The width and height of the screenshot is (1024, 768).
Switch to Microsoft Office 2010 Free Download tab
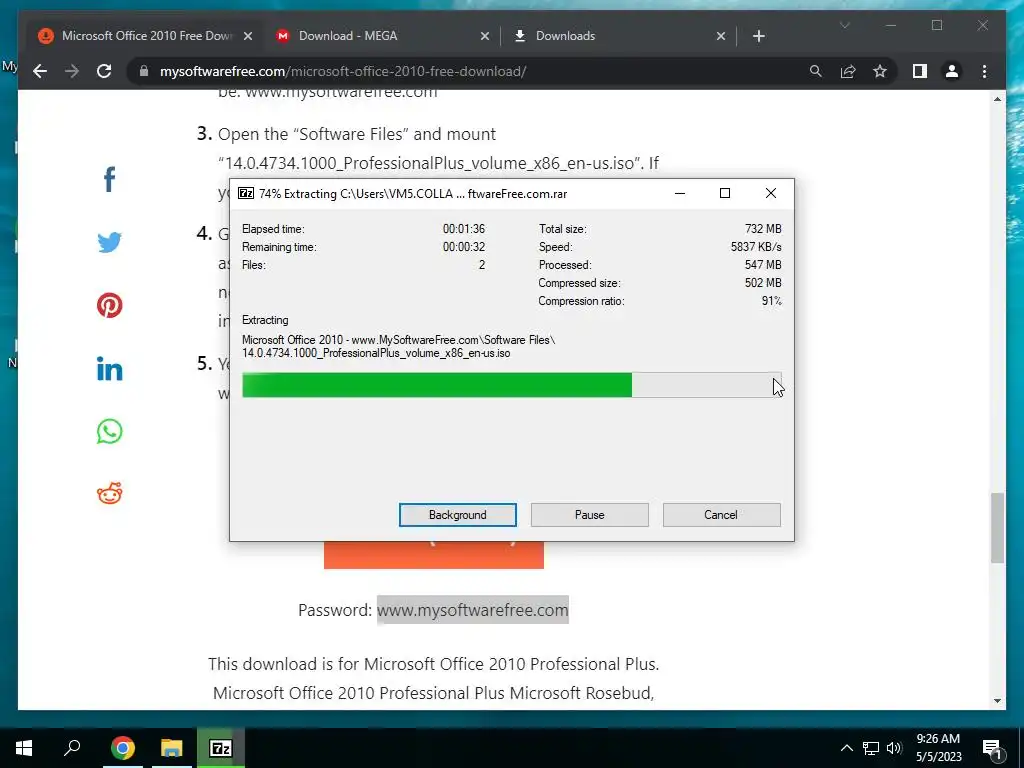click(146, 36)
